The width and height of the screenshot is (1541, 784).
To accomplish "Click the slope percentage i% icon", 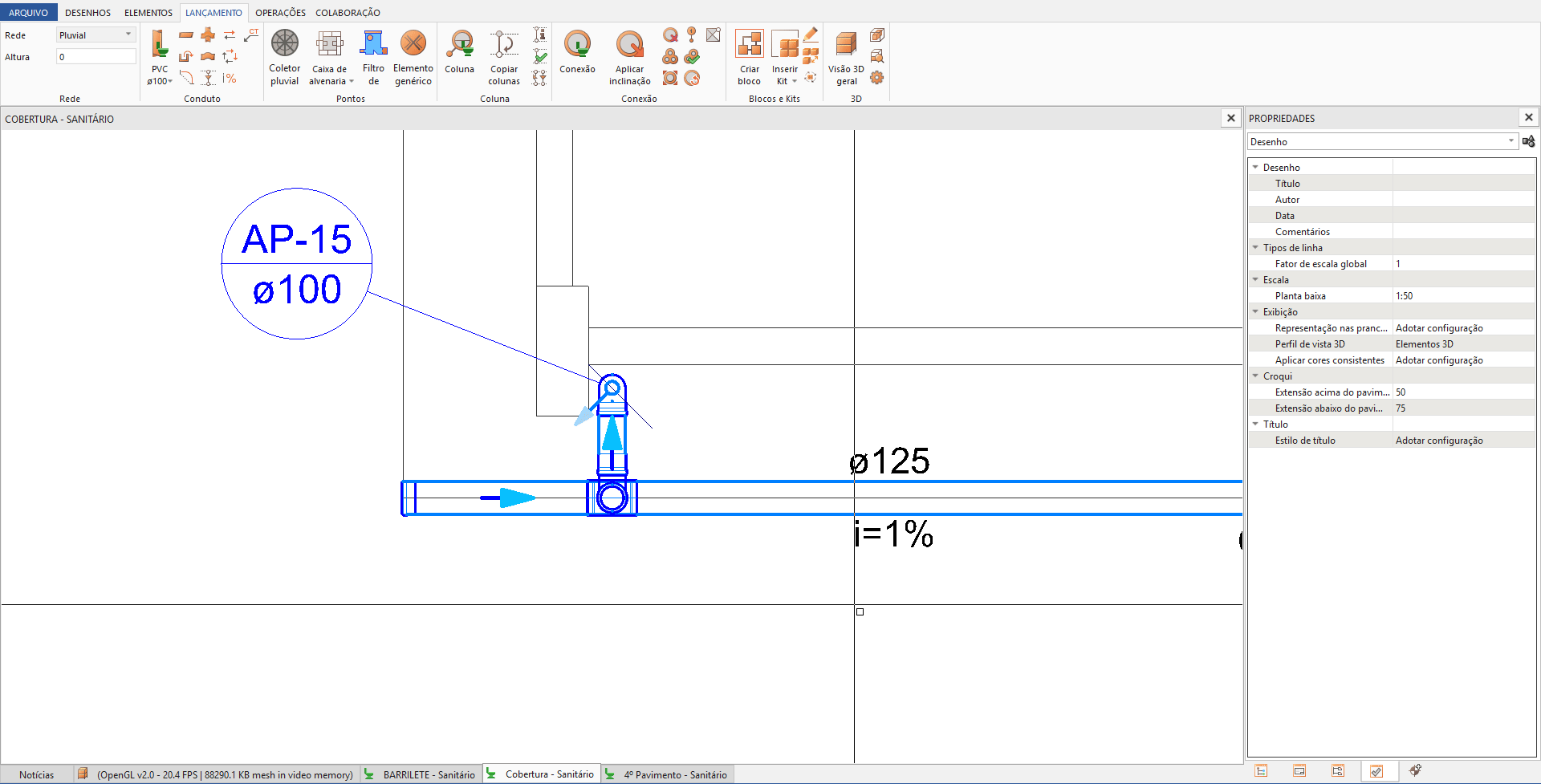I will [x=230, y=78].
